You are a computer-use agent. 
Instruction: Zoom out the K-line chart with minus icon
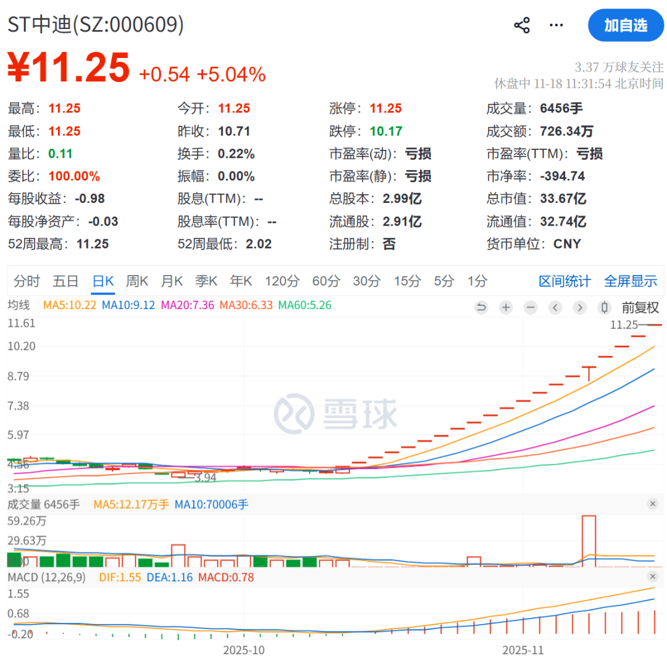tap(530, 307)
